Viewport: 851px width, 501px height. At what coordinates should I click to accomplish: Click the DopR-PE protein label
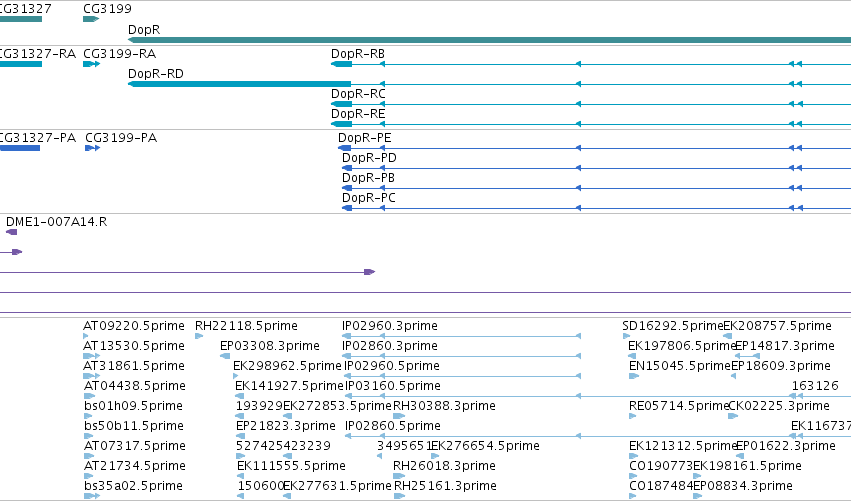coord(365,138)
